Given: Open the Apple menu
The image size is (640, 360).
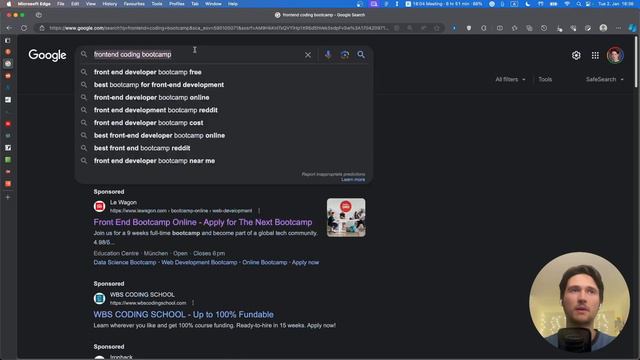Looking at the screenshot, I should (x=8, y=4).
